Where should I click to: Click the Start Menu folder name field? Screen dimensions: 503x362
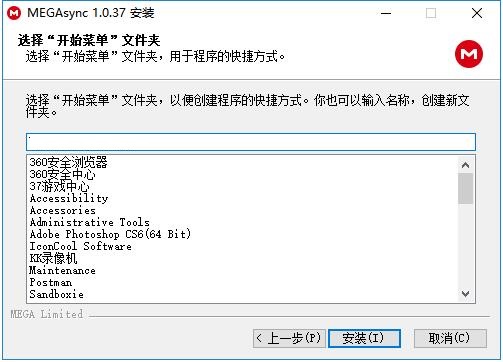pyautogui.click(x=251, y=142)
